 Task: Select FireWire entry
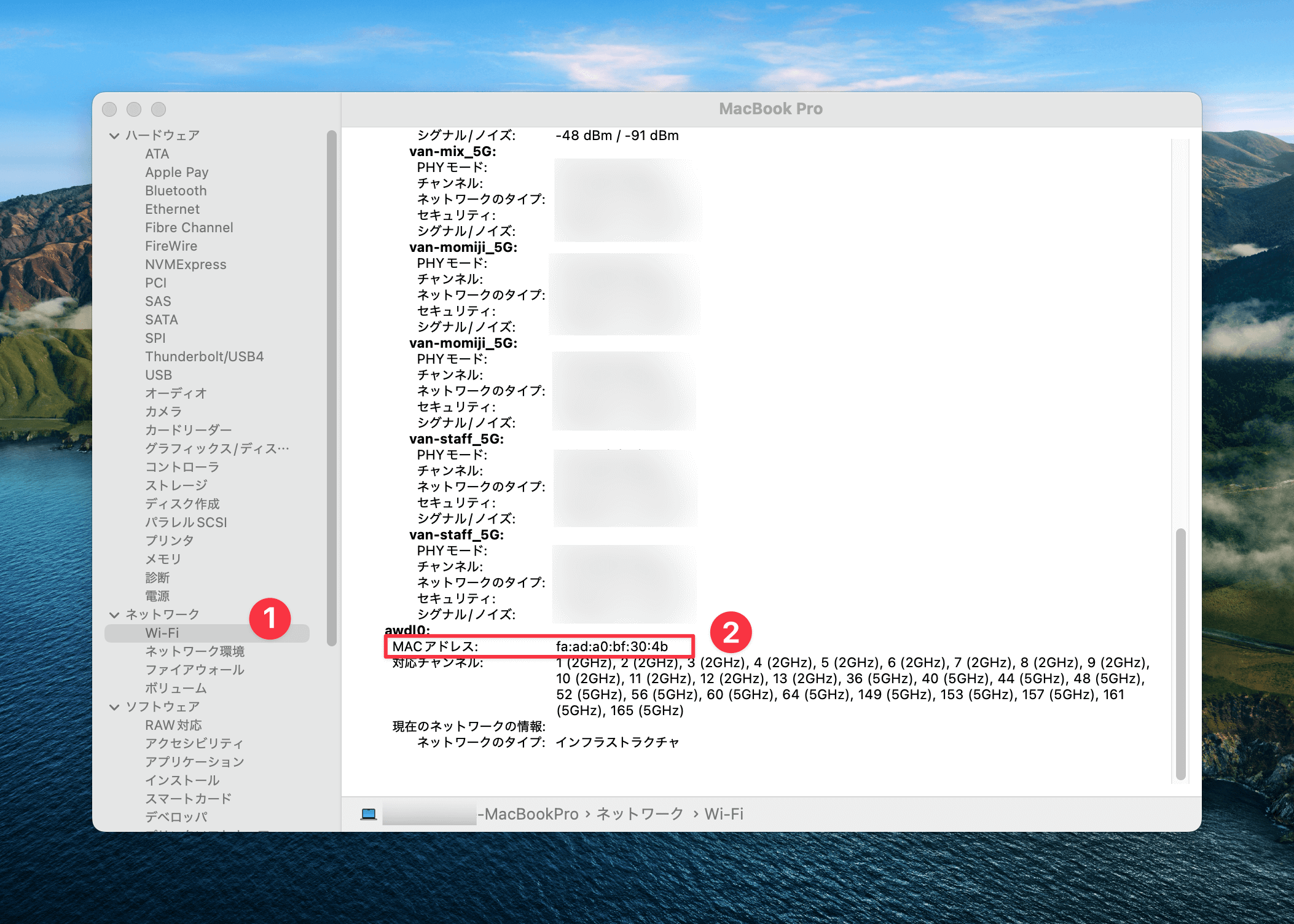pyautogui.click(x=171, y=246)
